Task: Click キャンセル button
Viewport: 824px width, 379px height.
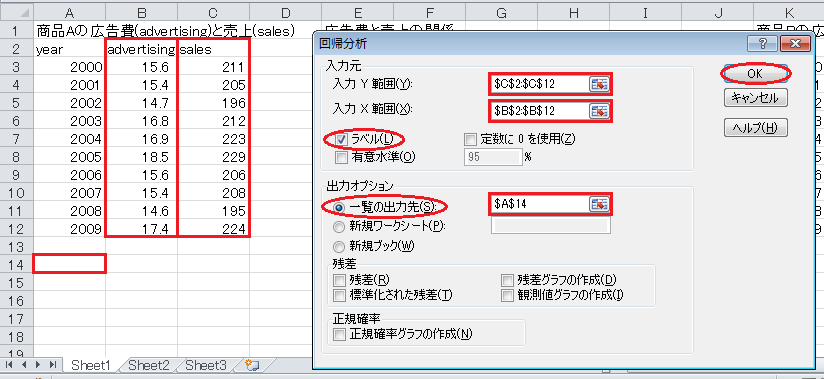Action: [755, 98]
